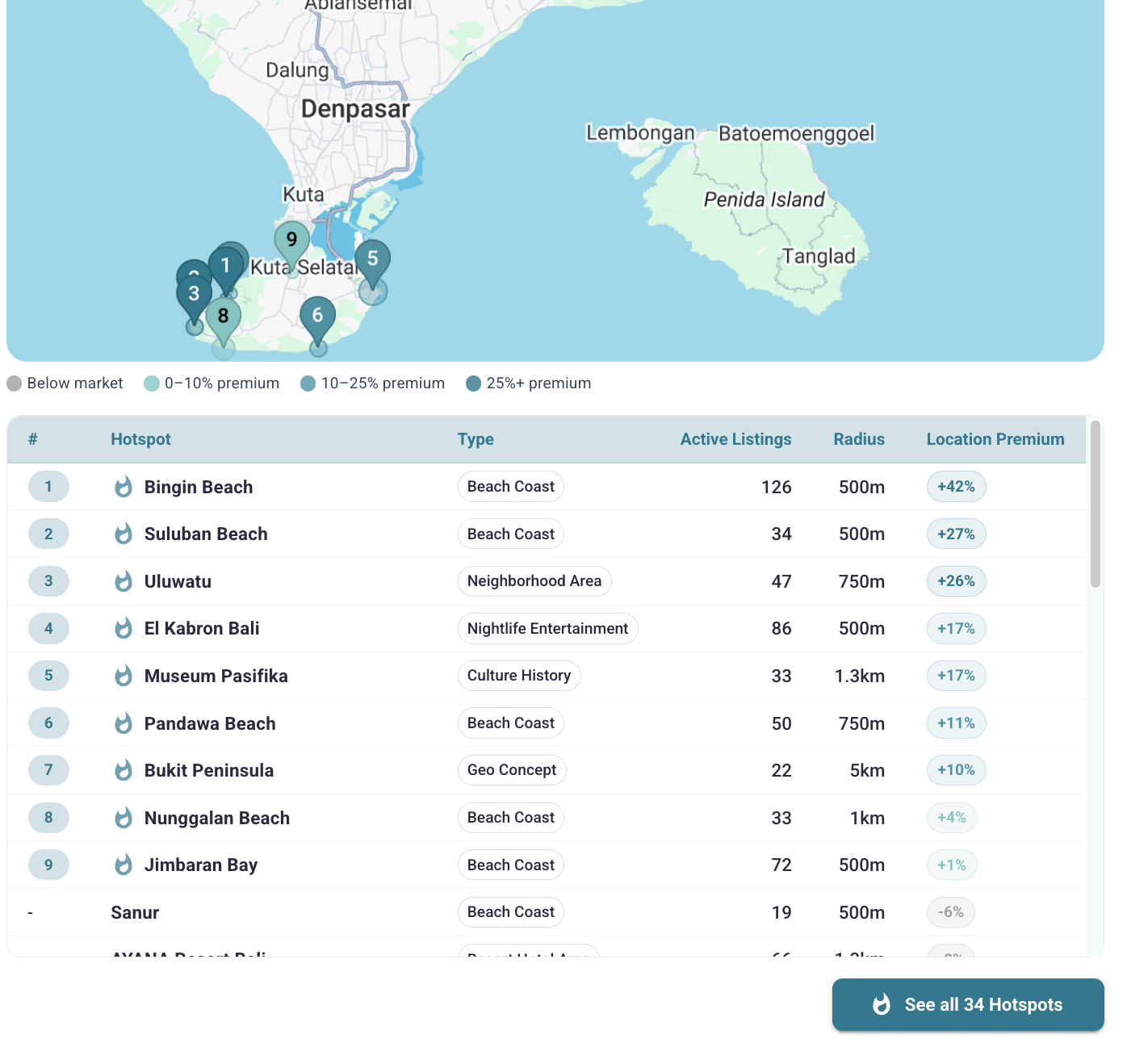1127x1064 pixels.
Task: Sort table by Hotspot column header
Action: (x=140, y=439)
